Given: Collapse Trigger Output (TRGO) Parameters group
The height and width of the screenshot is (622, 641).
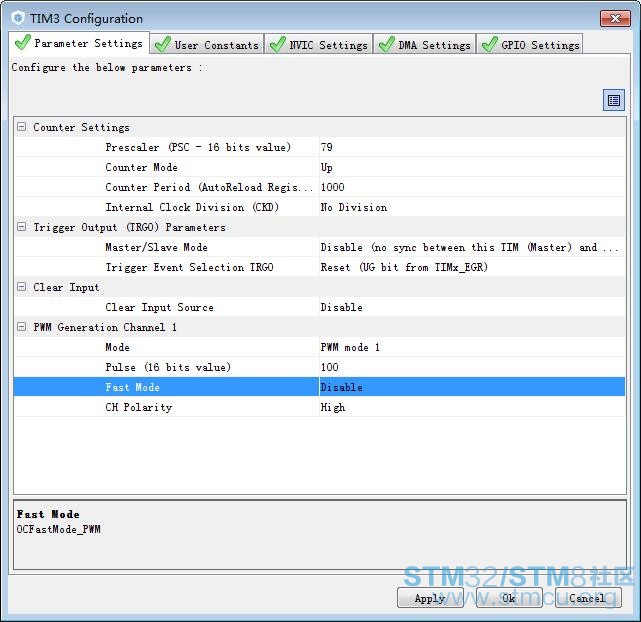Looking at the screenshot, I should (21, 226).
